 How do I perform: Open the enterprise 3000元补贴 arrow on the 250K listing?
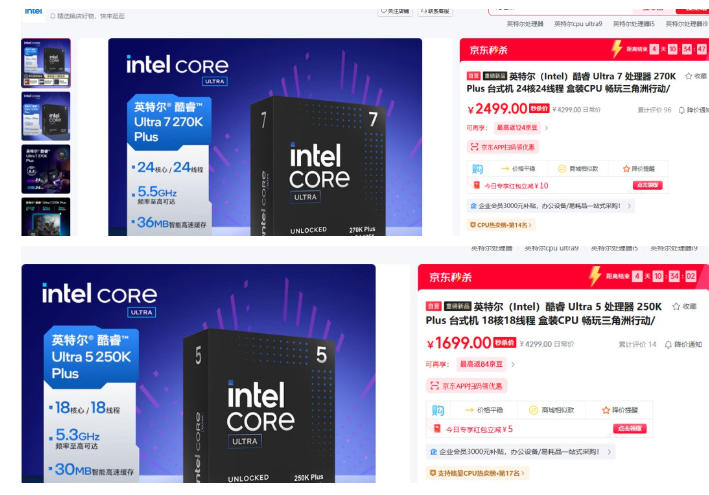[x=610, y=452]
